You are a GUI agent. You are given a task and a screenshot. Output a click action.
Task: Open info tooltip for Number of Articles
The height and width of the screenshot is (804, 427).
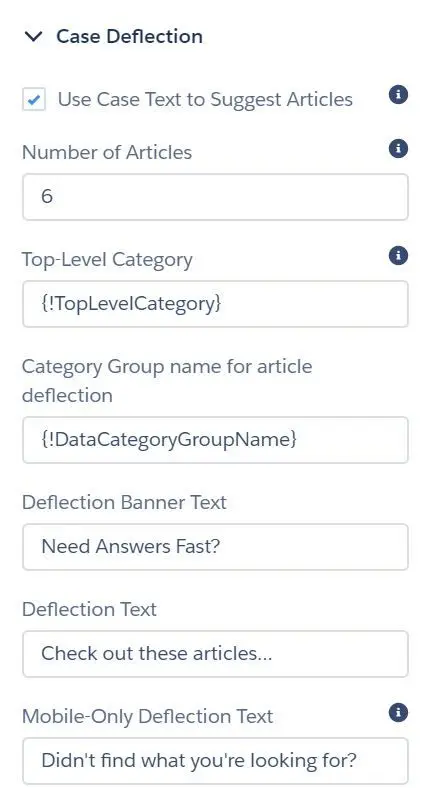click(398, 149)
